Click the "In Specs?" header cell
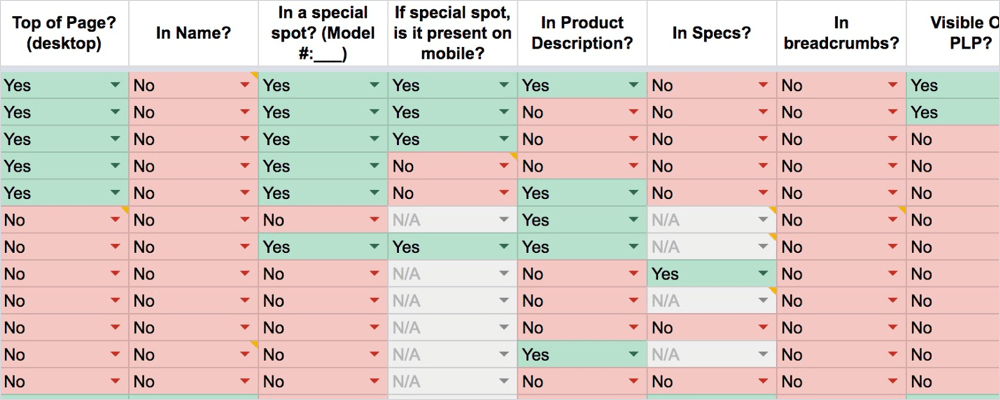Screen dimensions: 1000x400 coord(711,33)
